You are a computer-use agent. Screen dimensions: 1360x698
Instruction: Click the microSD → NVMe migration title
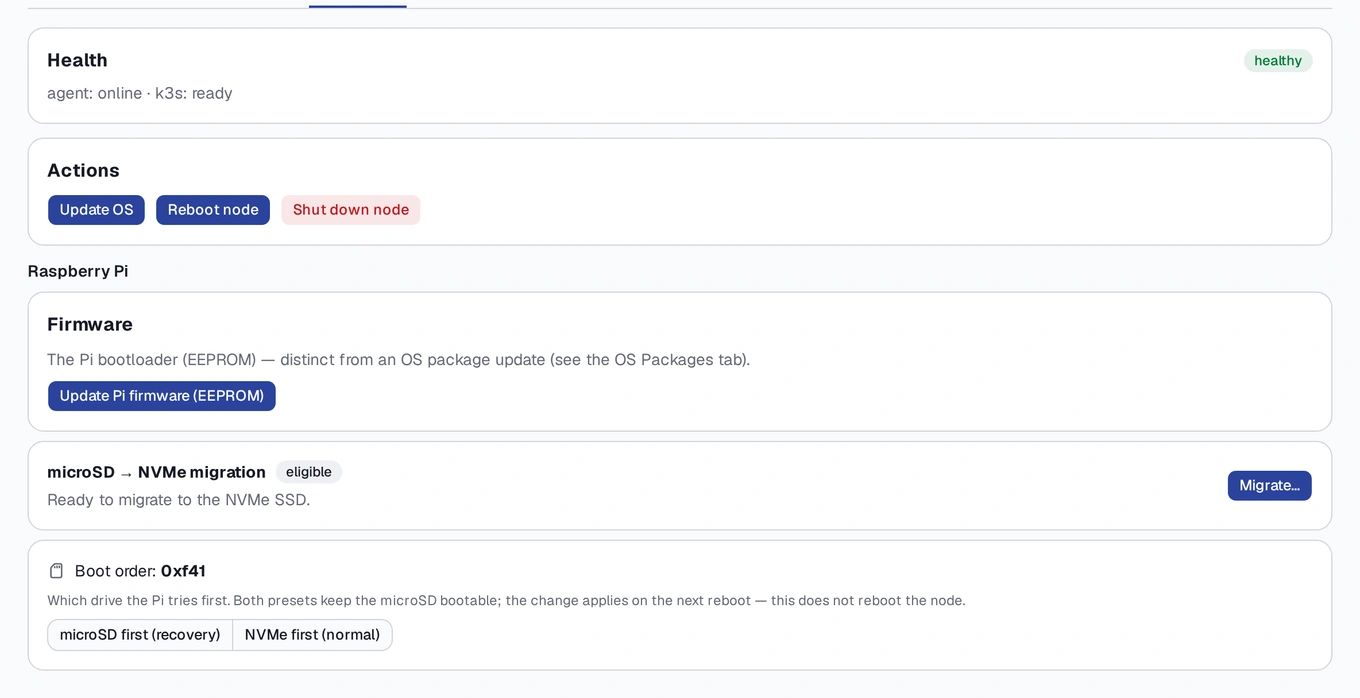tap(156, 472)
